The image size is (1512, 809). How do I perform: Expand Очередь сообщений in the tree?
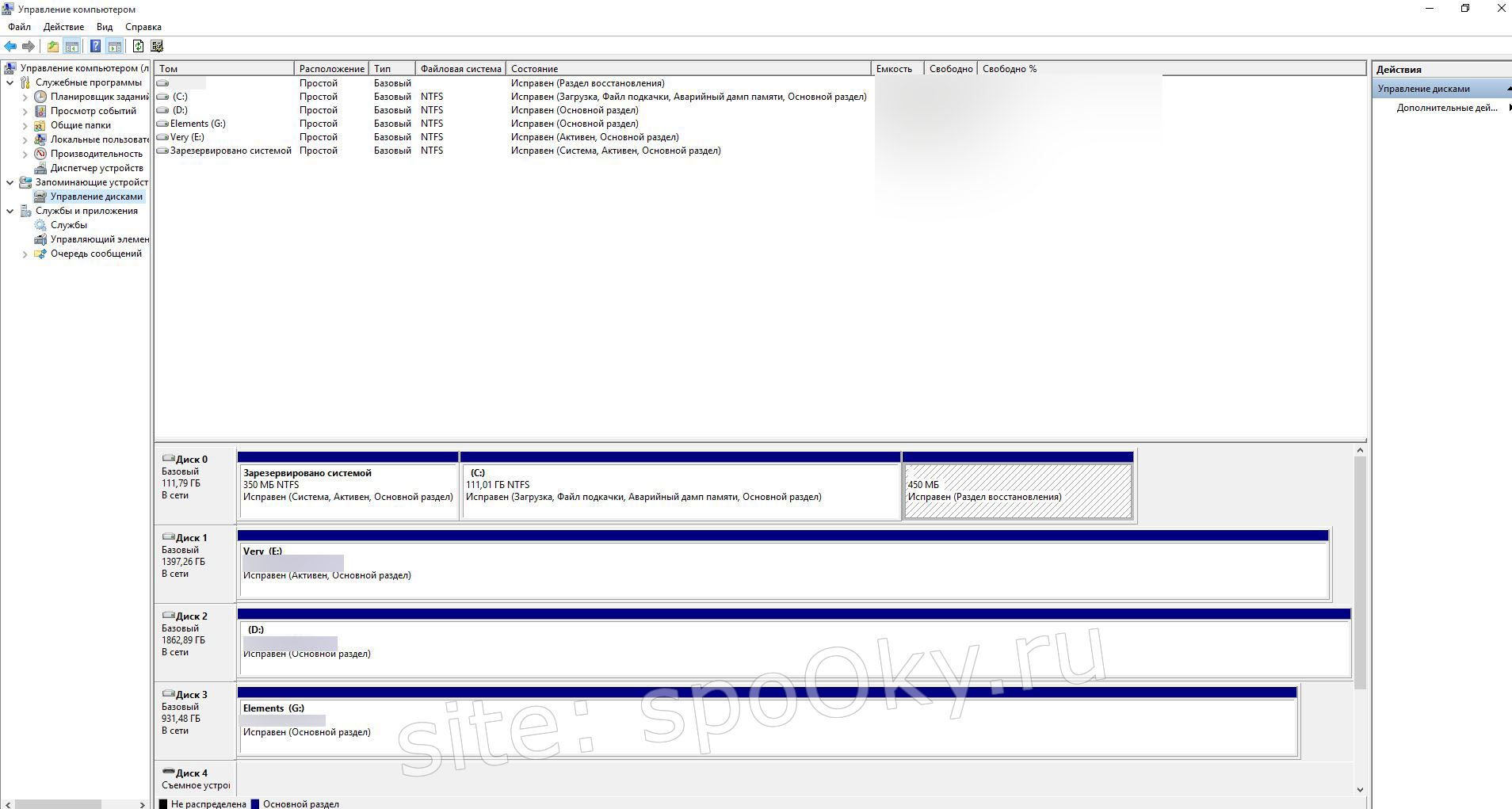point(25,254)
